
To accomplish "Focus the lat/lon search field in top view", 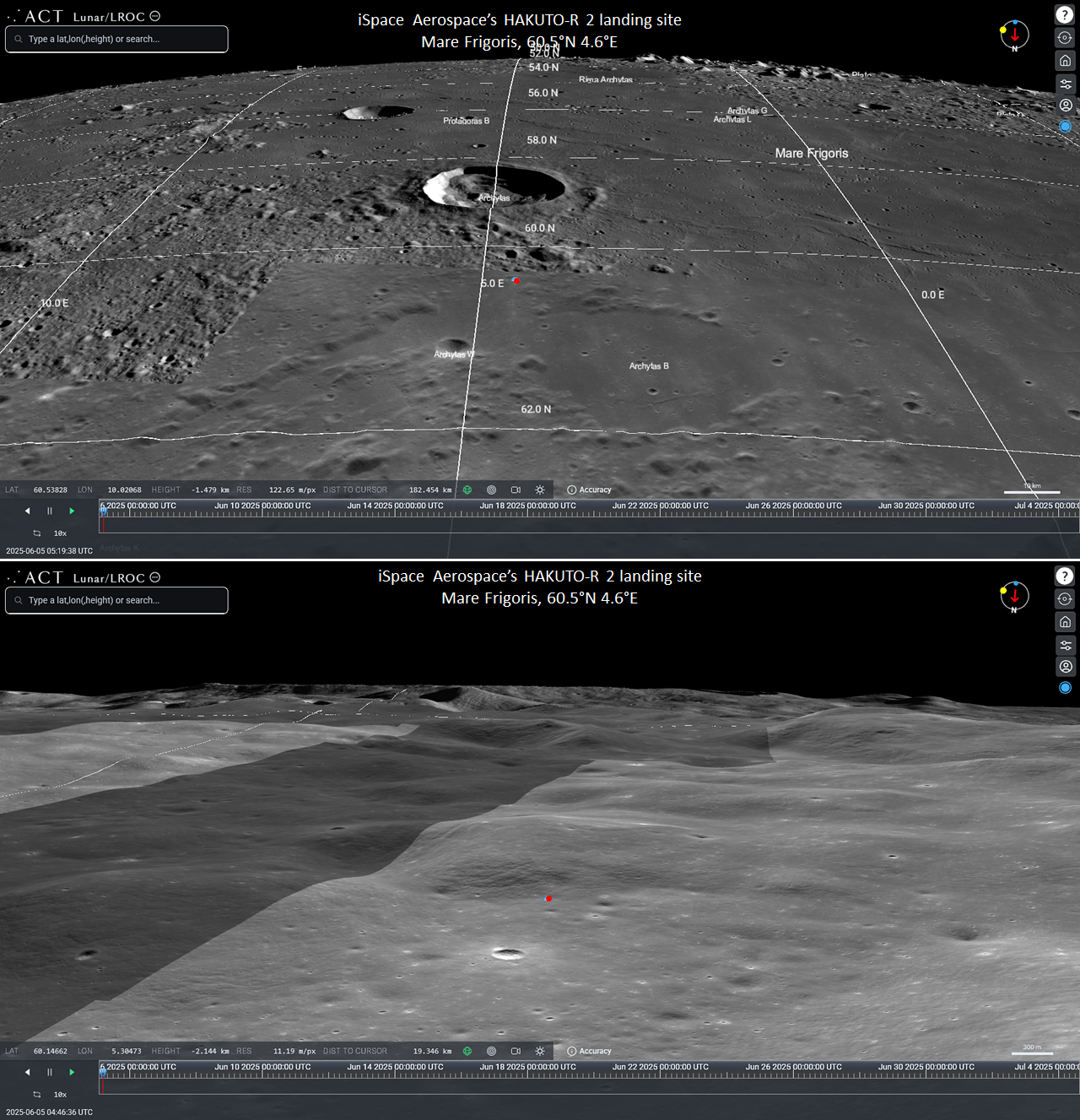I will click(116, 39).
